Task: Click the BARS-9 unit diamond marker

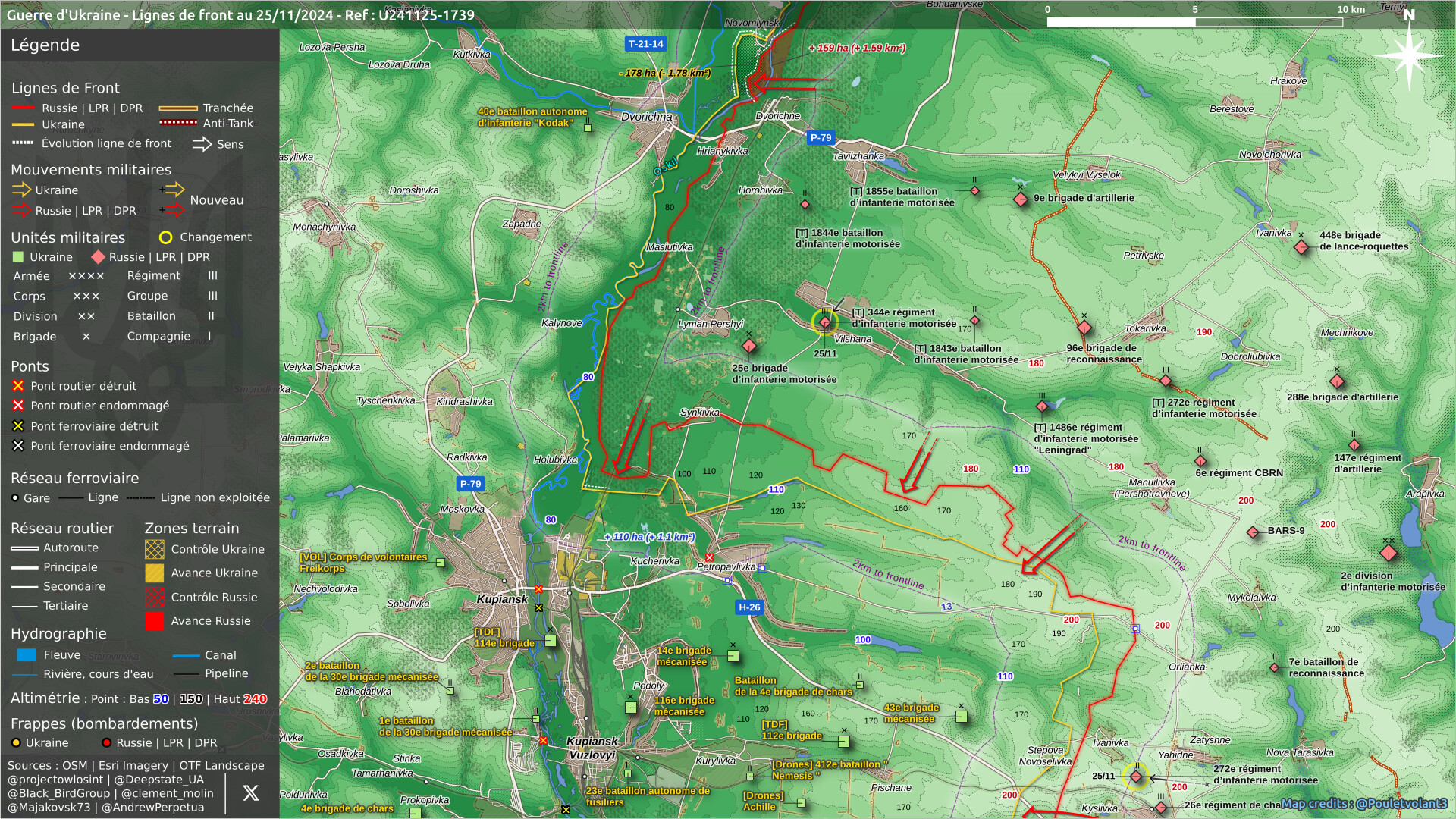Action: 1253,532
